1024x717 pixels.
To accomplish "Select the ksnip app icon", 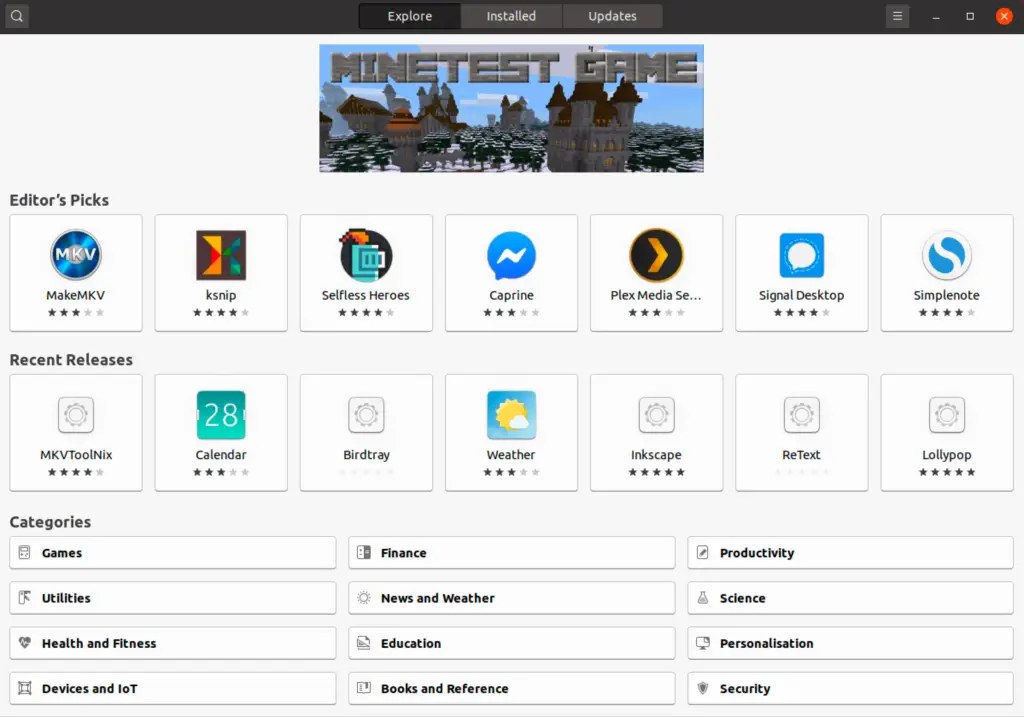I will pos(221,255).
